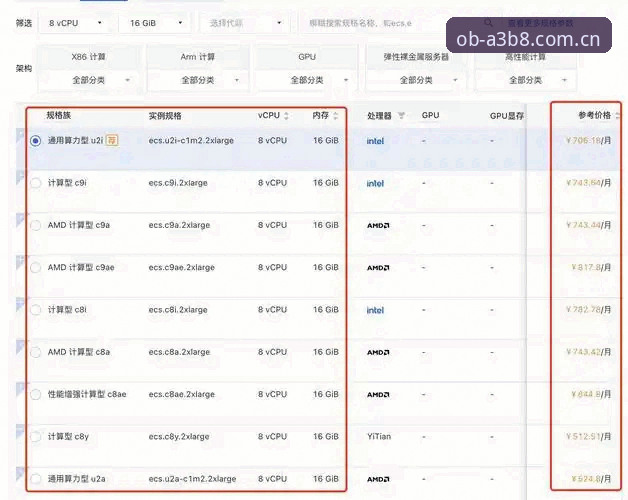This screenshot has width=628, height=500.
Task: Select radio for AMD 计算型 c9a
Action: (x=36, y=225)
